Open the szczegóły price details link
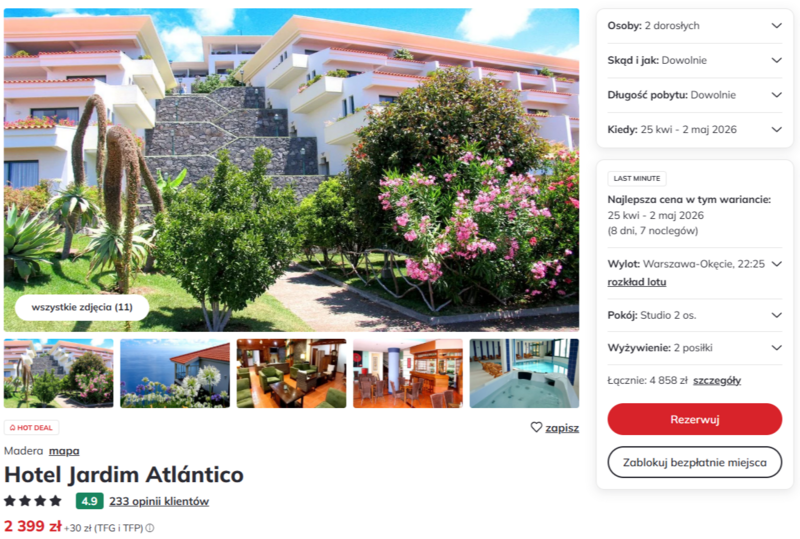Viewport: 800px width, 539px height. coord(717,381)
